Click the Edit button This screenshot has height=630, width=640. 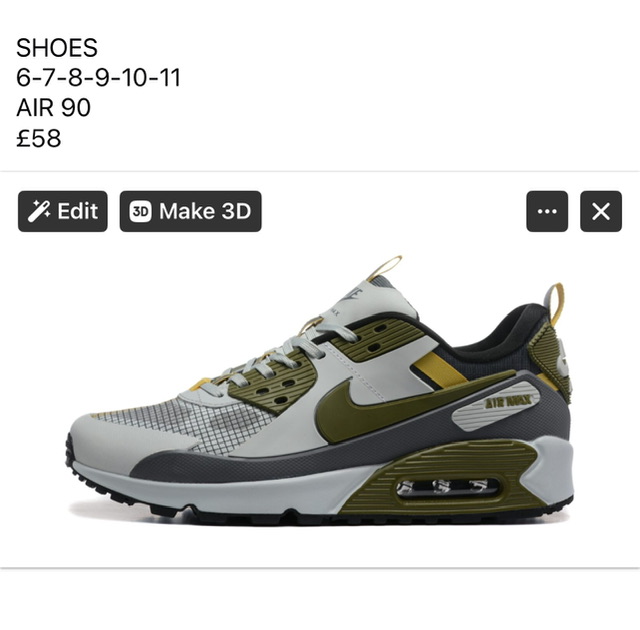pyautogui.click(x=63, y=211)
